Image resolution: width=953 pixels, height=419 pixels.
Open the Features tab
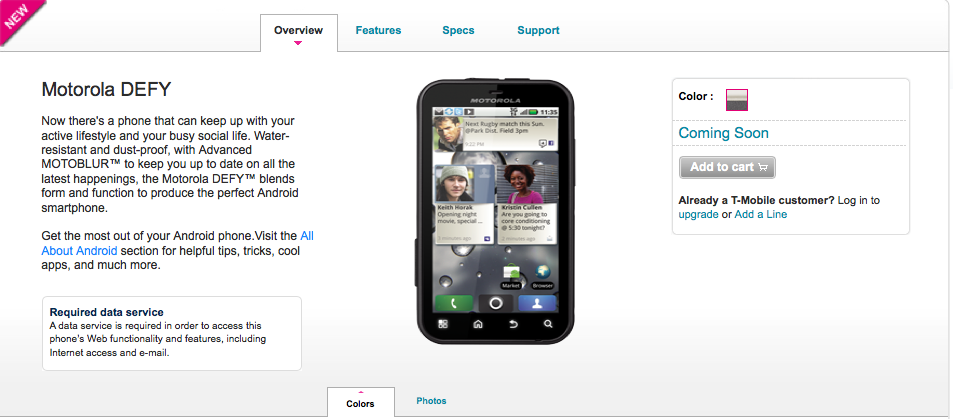tap(378, 30)
